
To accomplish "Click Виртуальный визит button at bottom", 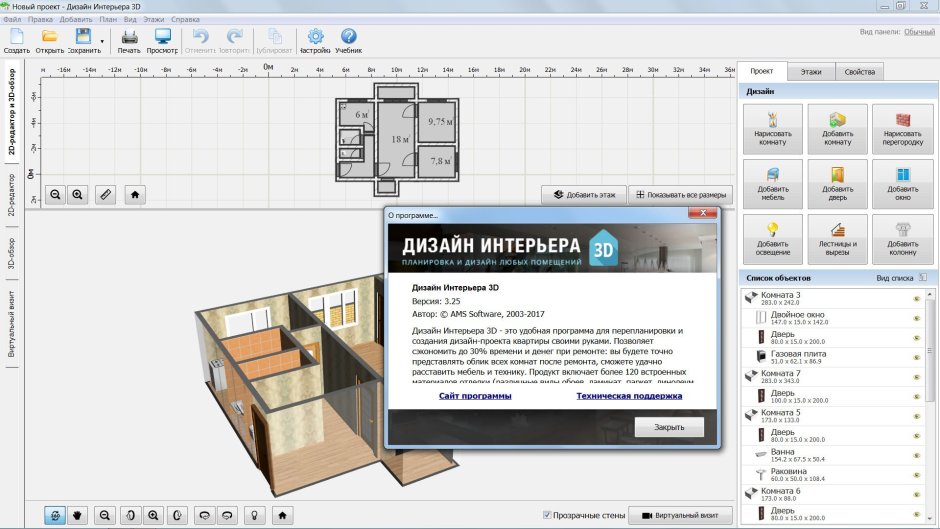I will [x=680, y=515].
